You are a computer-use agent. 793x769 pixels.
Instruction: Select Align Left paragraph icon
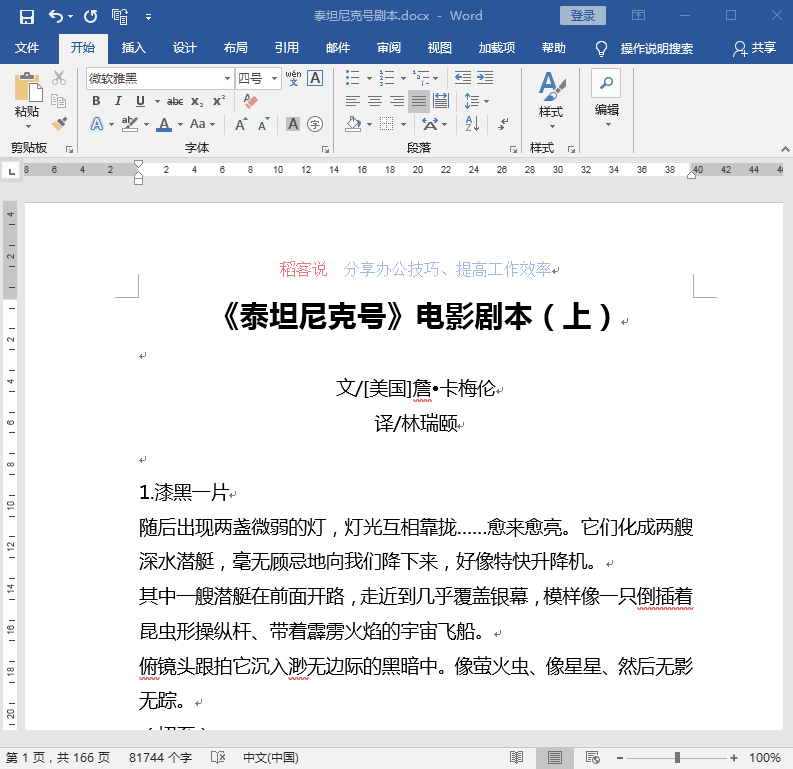click(x=353, y=101)
